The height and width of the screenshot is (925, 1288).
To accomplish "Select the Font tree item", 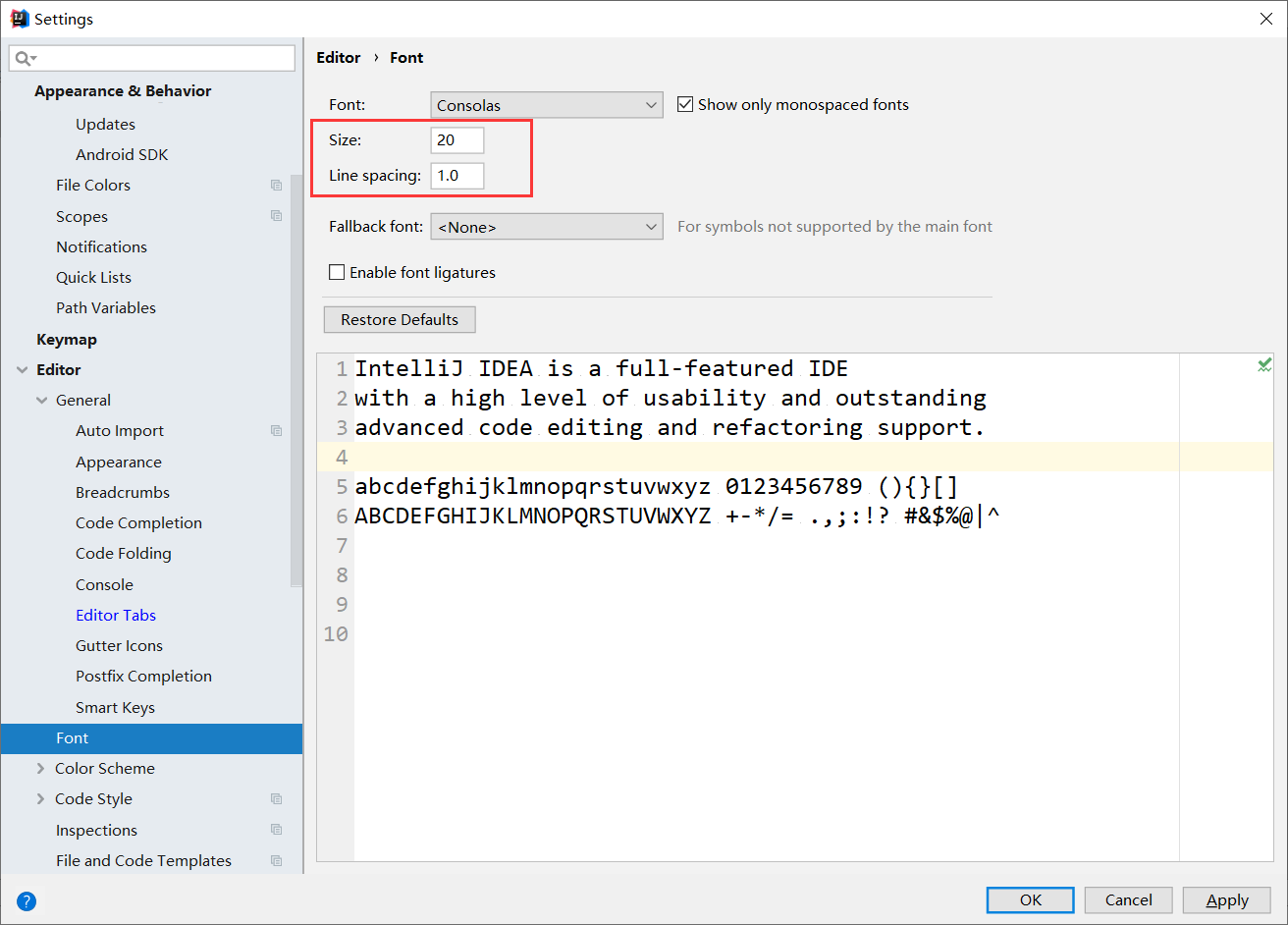I will click(x=151, y=738).
